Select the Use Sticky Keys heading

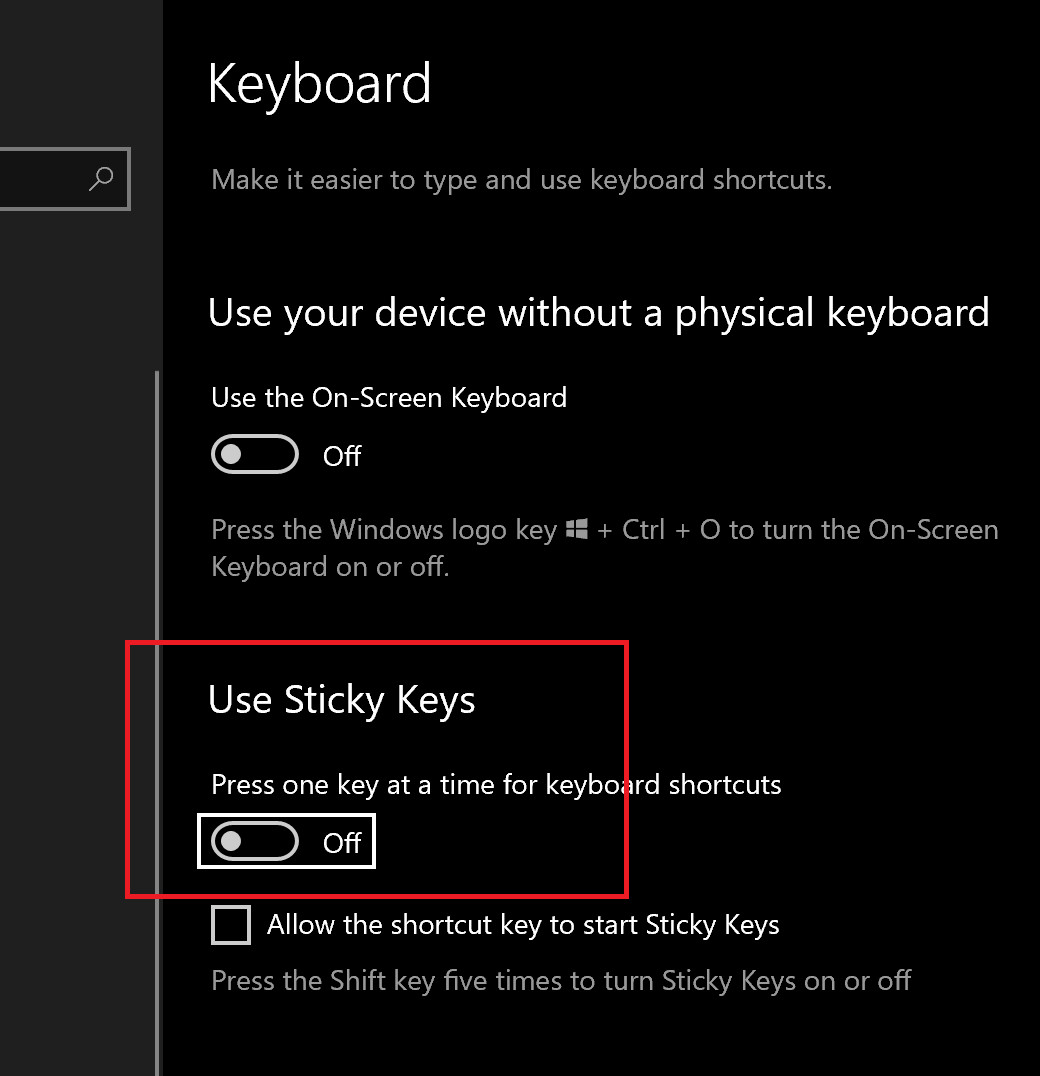(x=342, y=701)
